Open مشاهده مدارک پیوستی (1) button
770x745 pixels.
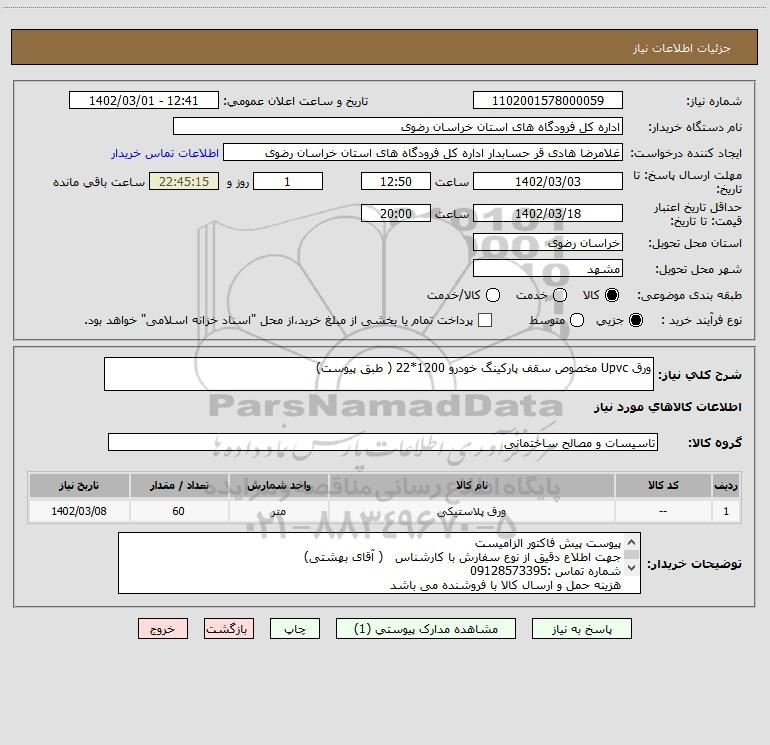pos(426,629)
